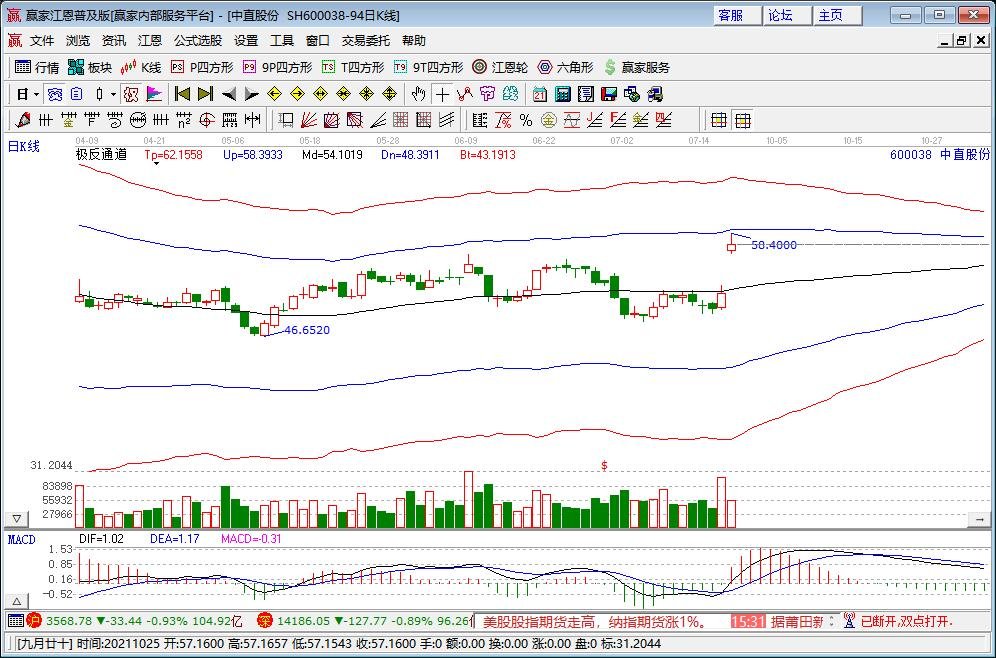Select the 金 golden ratio circle tool
The height and width of the screenshot is (658, 996).
[549, 119]
